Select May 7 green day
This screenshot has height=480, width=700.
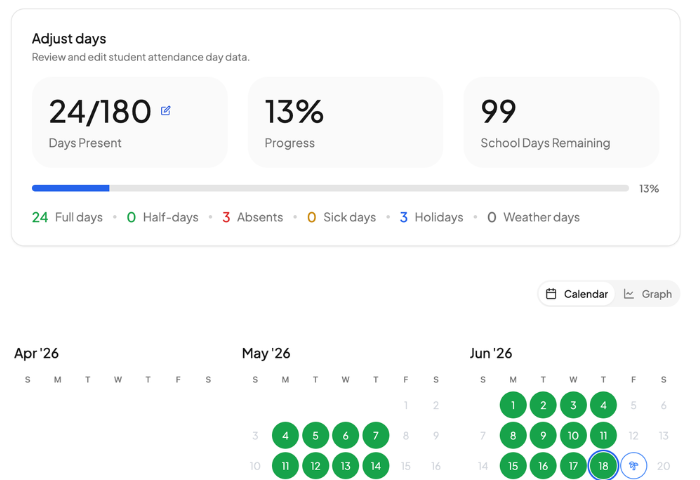coord(375,435)
